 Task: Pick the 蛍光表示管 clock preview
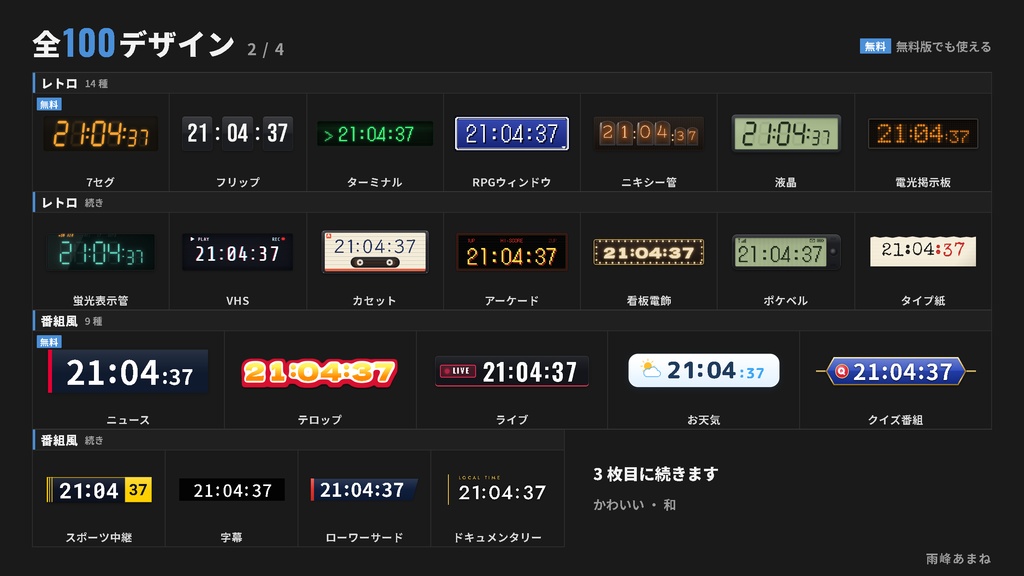(101, 252)
